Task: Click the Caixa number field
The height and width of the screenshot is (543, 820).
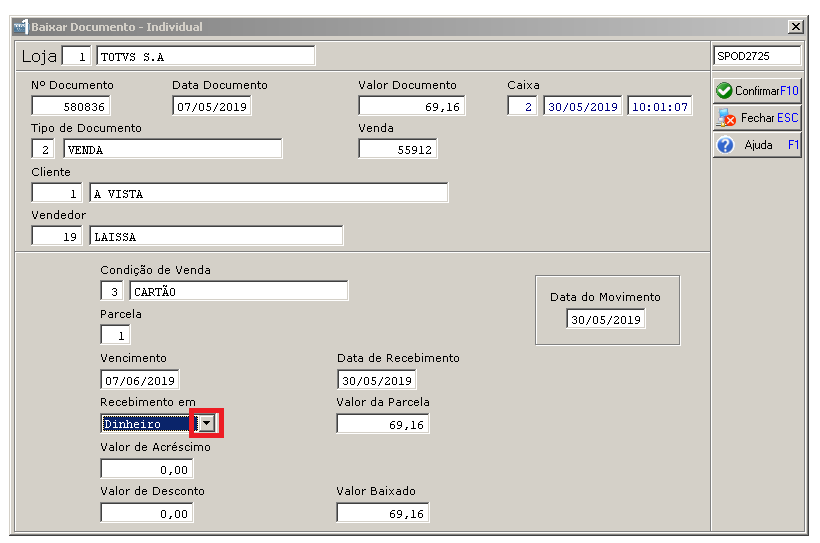Action: tap(522, 106)
